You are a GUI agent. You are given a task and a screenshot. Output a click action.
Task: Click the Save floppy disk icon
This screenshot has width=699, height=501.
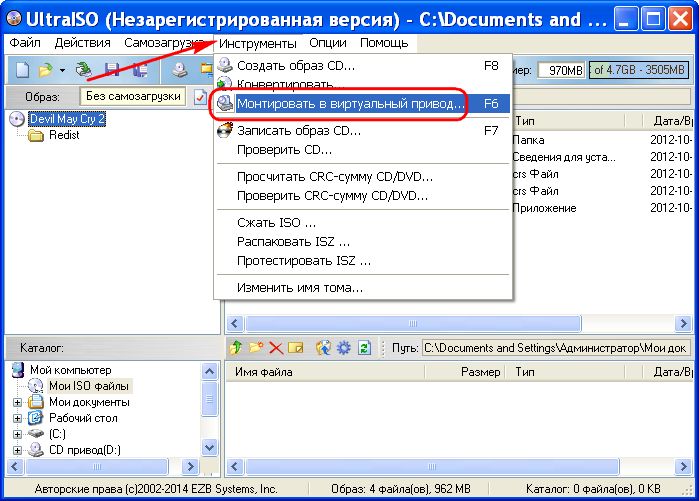point(112,70)
